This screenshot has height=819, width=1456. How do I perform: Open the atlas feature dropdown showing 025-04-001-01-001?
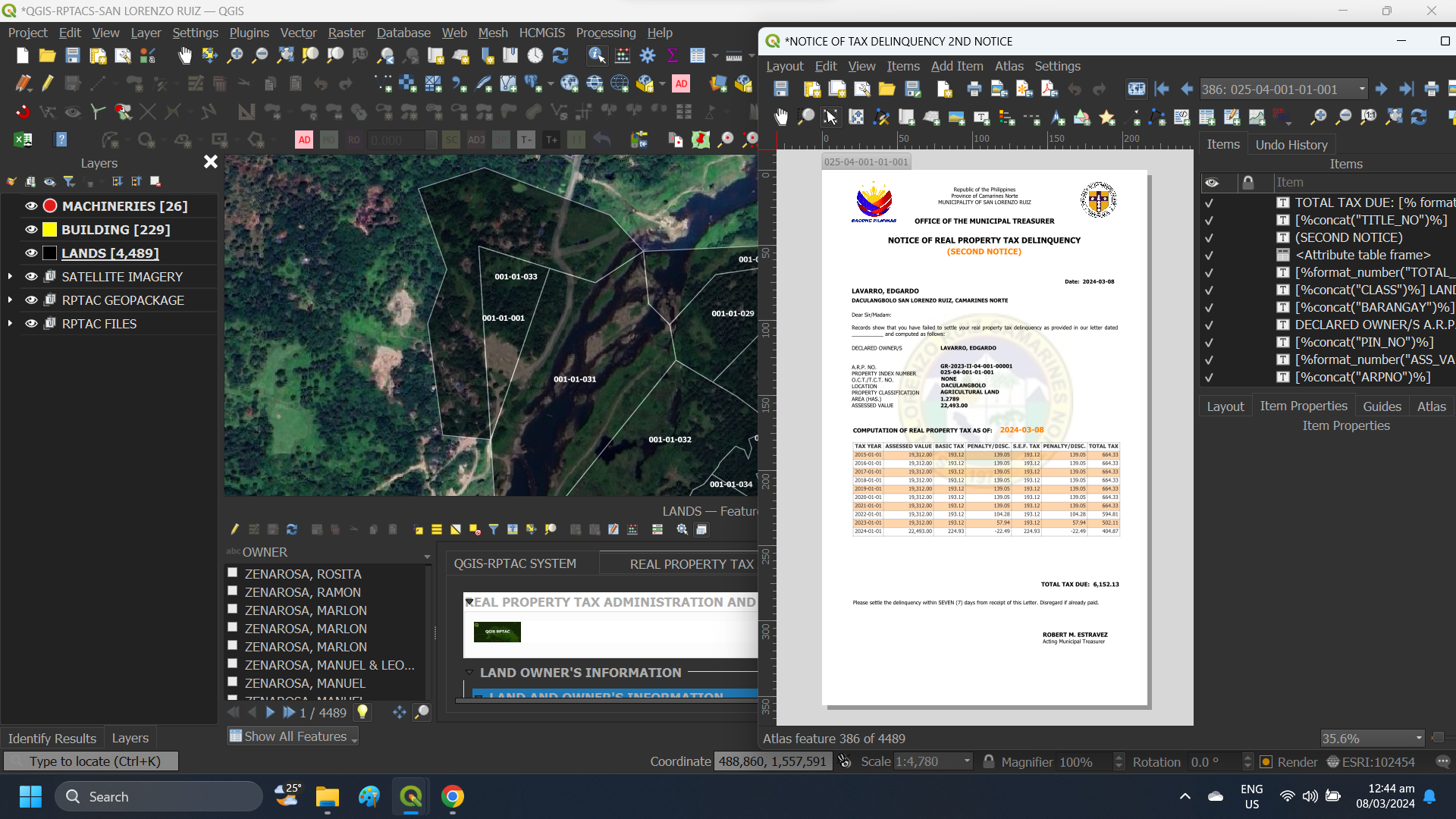click(1361, 89)
